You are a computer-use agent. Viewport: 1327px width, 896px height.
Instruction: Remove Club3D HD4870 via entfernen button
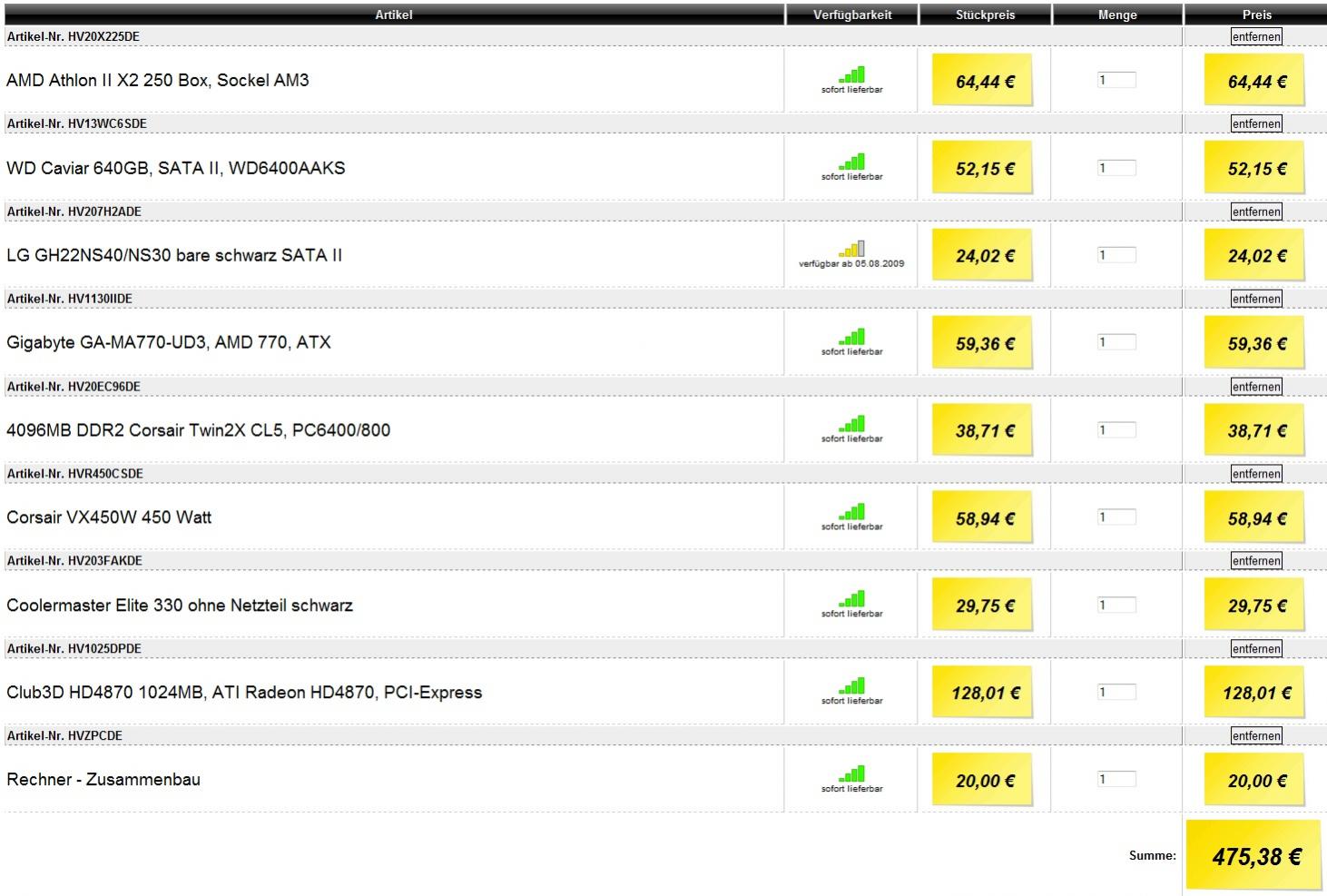pos(1256,649)
